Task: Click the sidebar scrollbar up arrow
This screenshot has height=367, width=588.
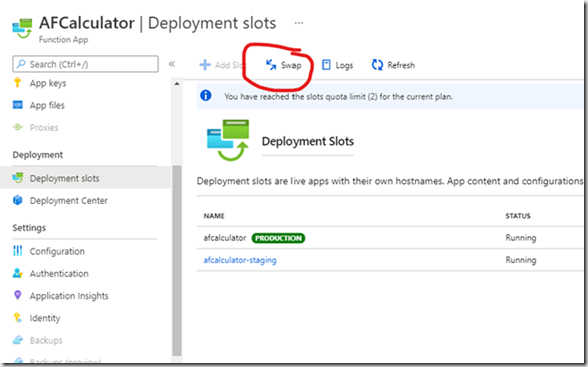Action: [177, 84]
